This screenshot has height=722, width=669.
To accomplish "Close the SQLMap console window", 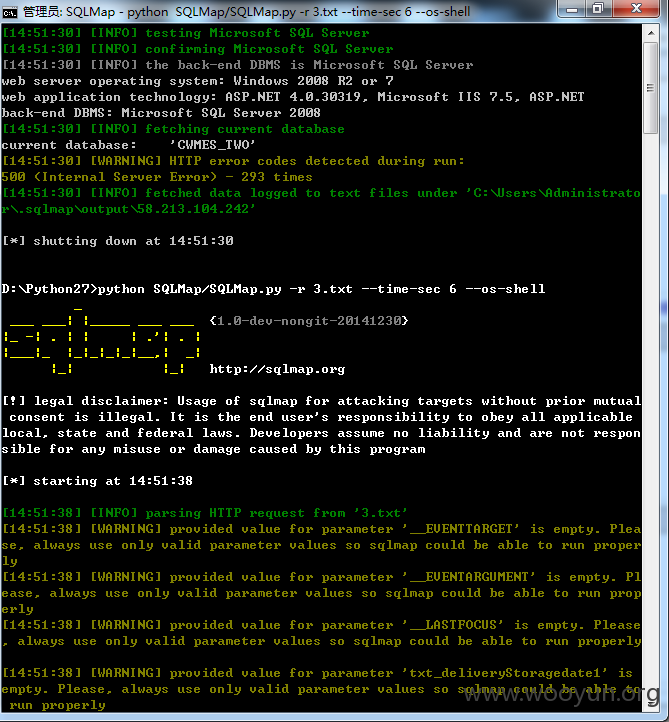I will point(636,8).
